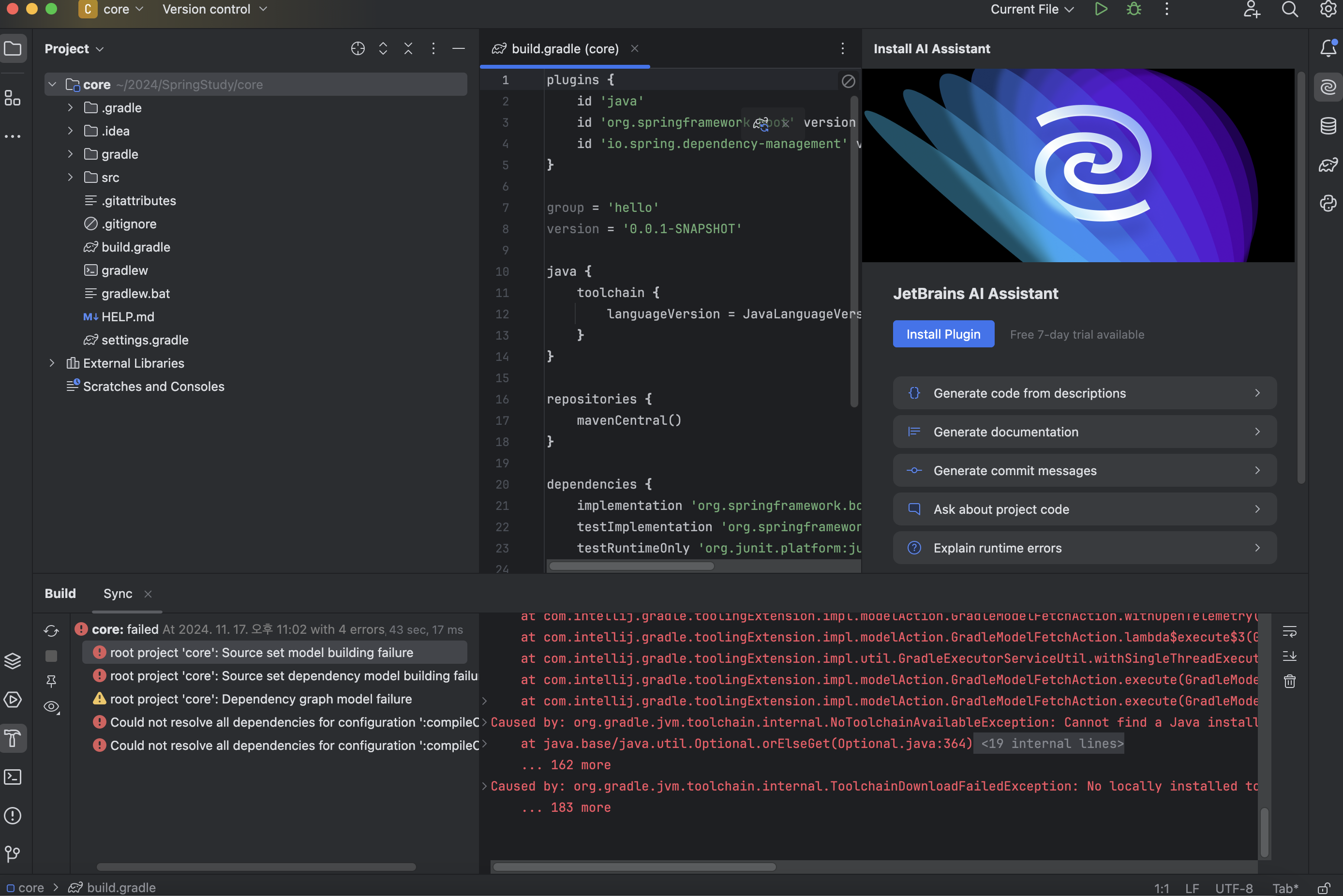Click the Reload Gradle sync icon
The width and height of the screenshot is (1343, 896).
coord(51,630)
